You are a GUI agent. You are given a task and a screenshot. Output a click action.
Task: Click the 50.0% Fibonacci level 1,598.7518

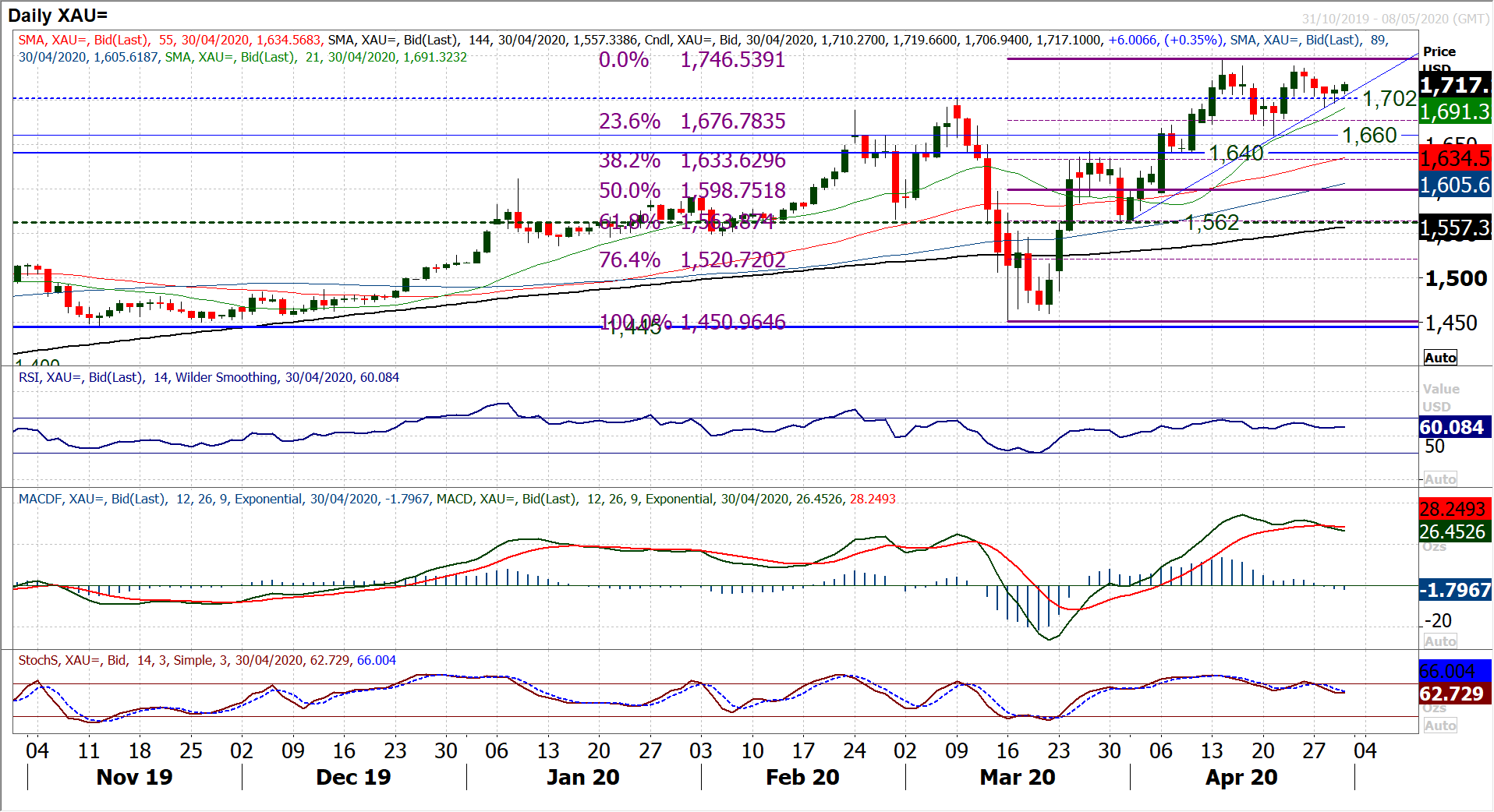(x=692, y=191)
